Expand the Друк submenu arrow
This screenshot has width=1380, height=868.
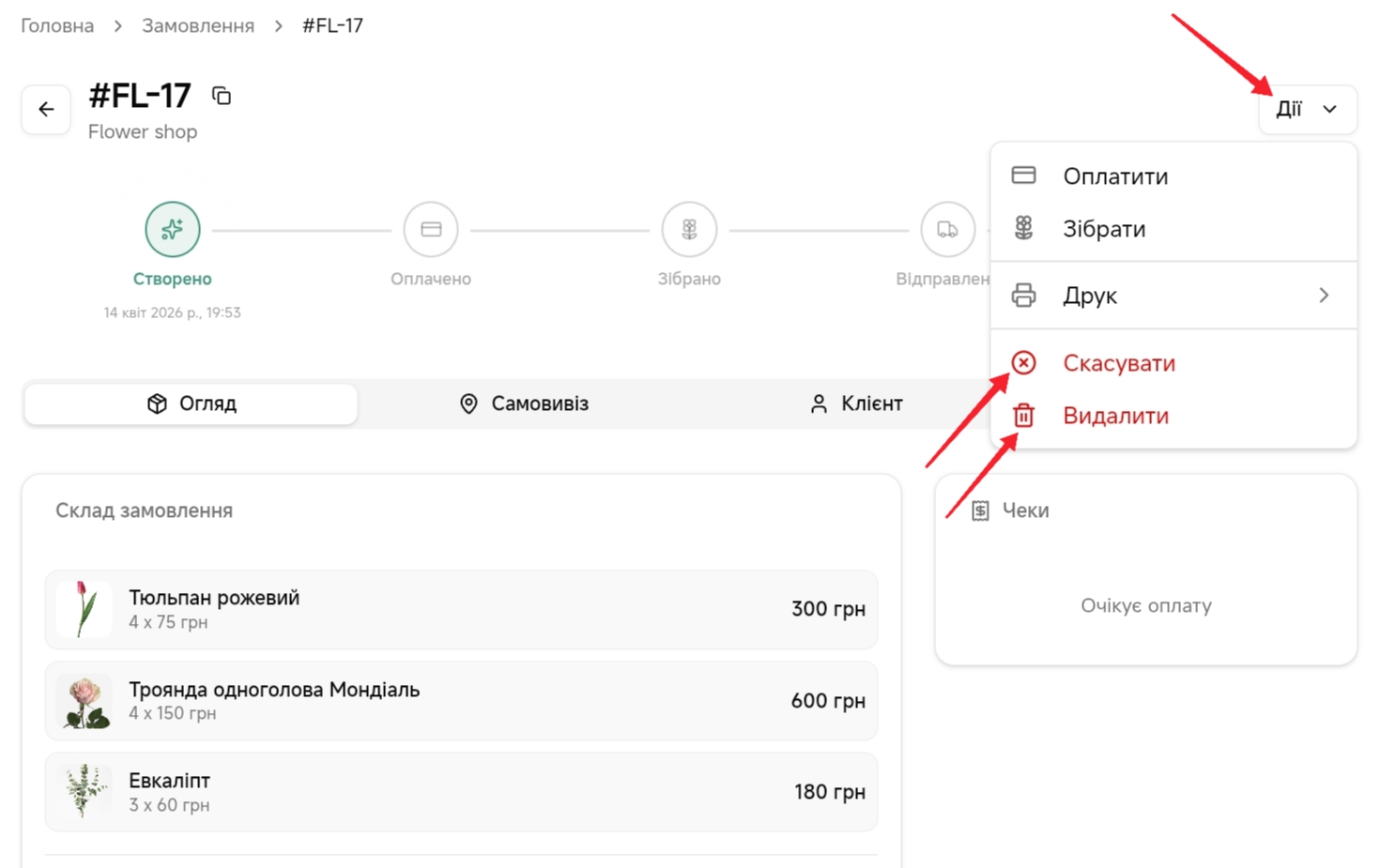[x=1324, y=296]
